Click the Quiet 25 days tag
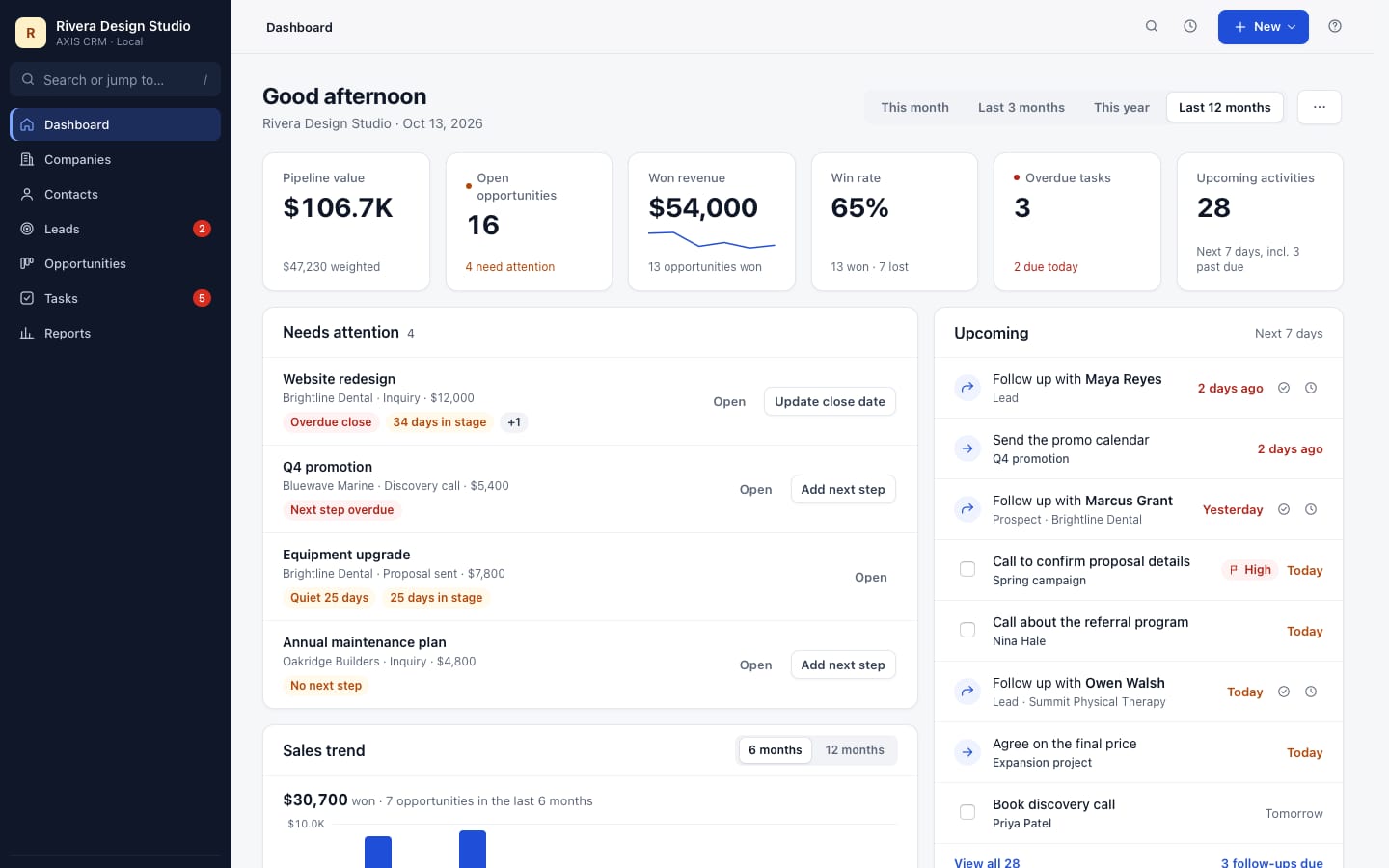Image resolution: width=1389 pixels, height=868 pixels. [x=329, y=598]
